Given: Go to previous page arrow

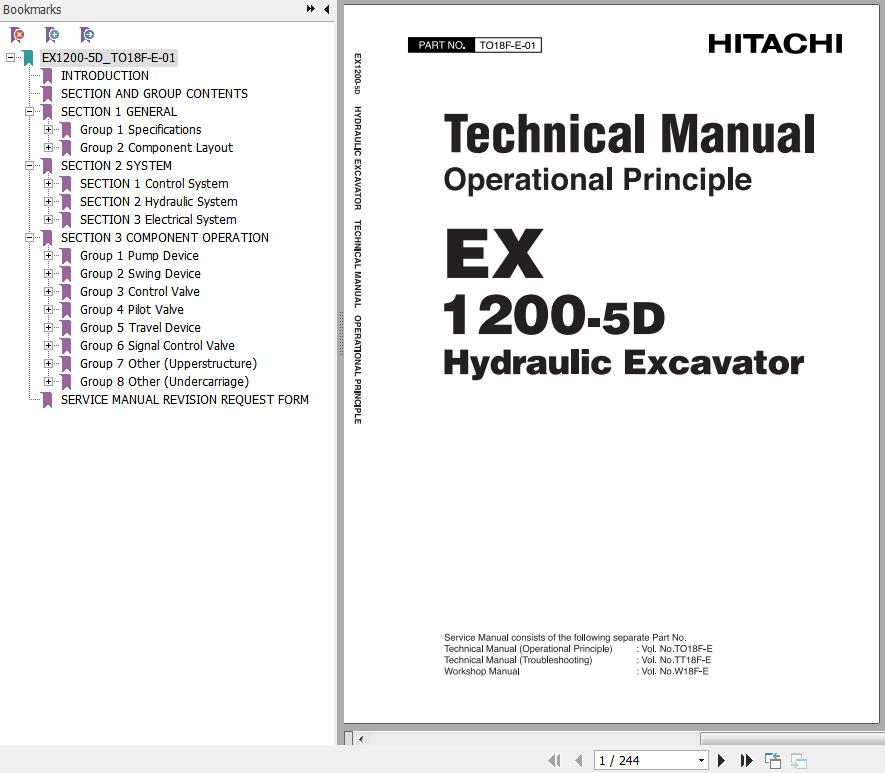Looking at the screenshot, I should coord(579,761).
